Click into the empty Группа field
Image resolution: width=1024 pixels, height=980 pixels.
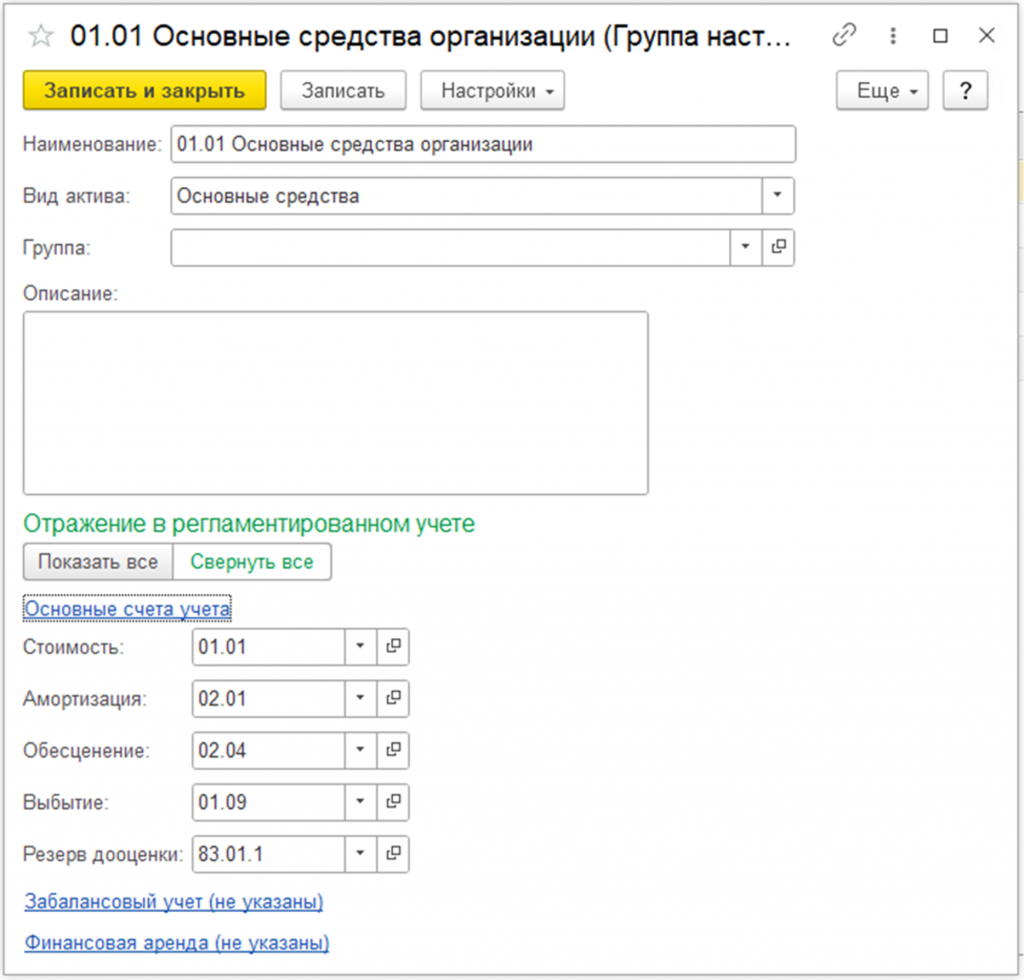(x=450, y=247)
